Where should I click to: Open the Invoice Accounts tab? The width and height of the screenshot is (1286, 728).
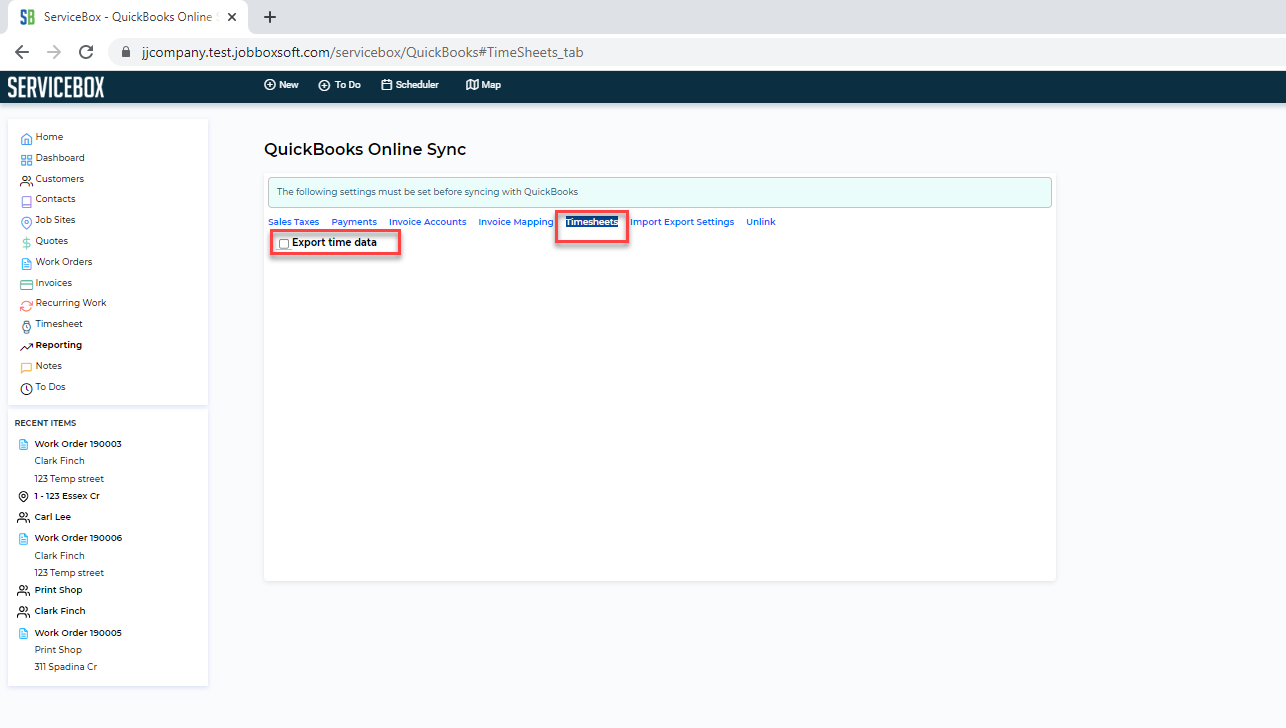point(428,222)
